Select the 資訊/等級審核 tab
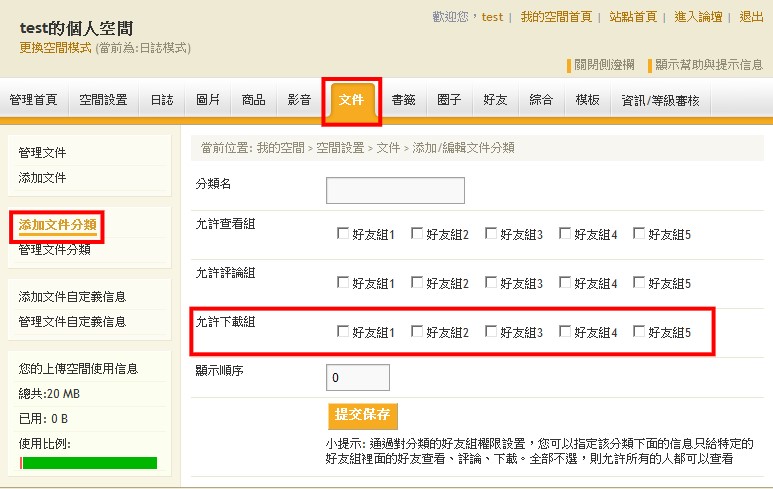Image resolution: width=773 pixels, height=489 pixels. tap(660, 100)
